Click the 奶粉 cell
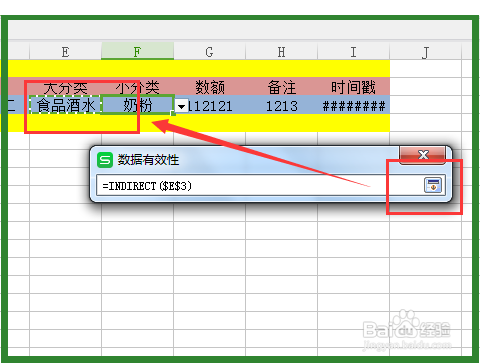The height and width of the screenshot is (363, 480). coord(137,105)
